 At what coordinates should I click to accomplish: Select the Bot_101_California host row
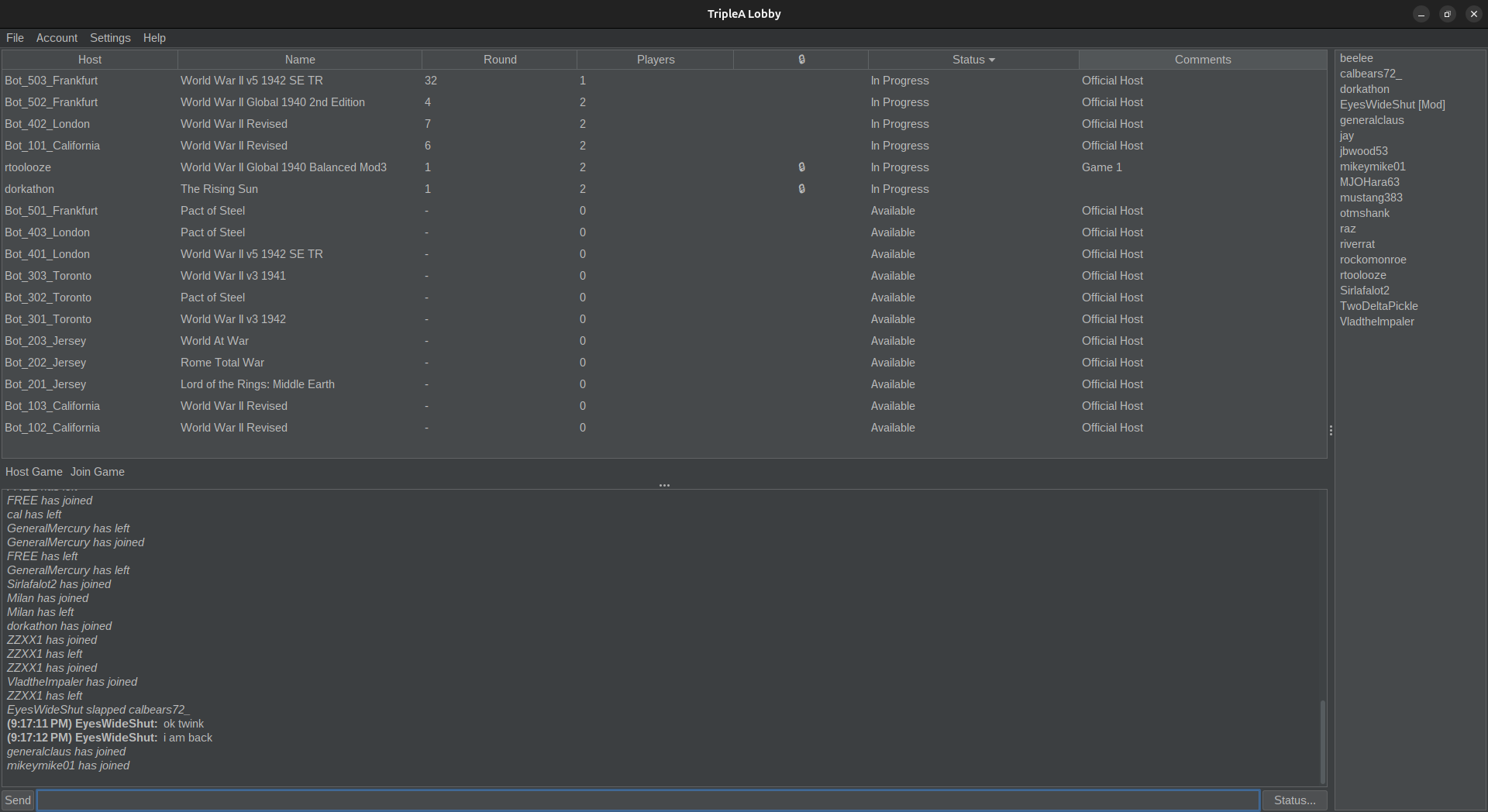(664, 146)
